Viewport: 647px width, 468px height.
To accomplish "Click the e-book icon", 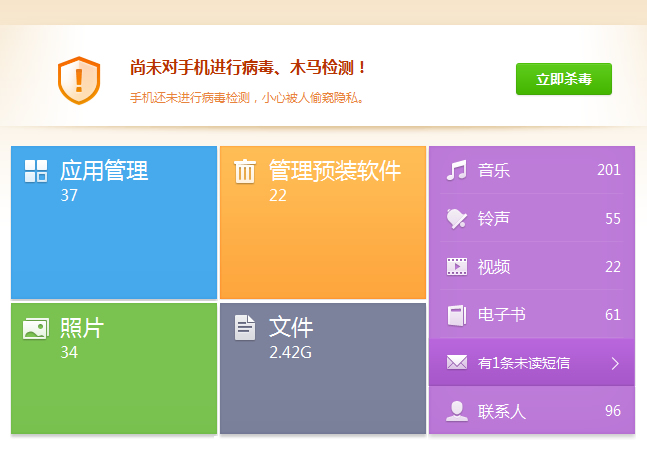I will click(x=457, y=315).
